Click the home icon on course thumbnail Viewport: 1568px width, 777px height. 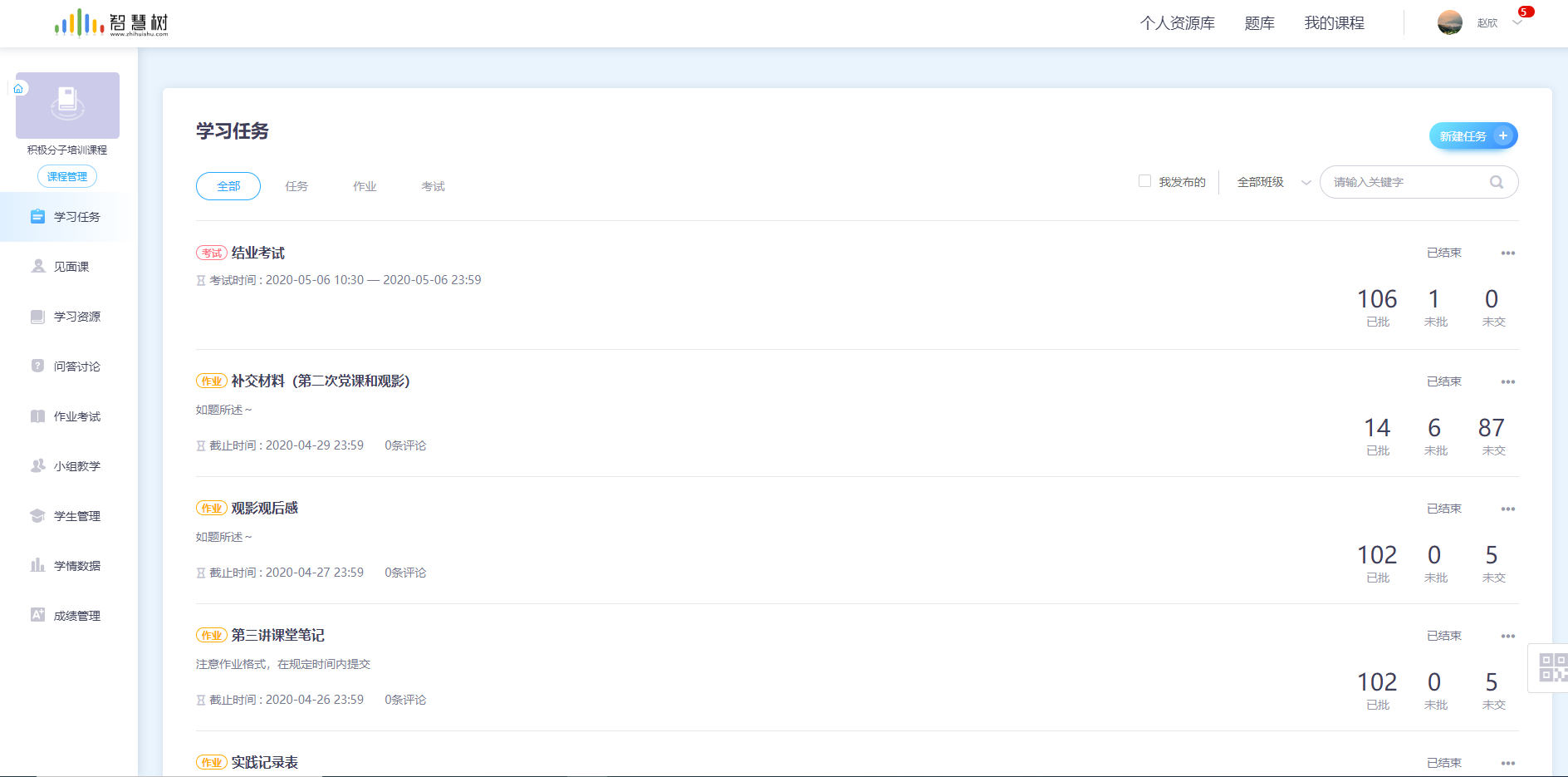coord(18,88)
